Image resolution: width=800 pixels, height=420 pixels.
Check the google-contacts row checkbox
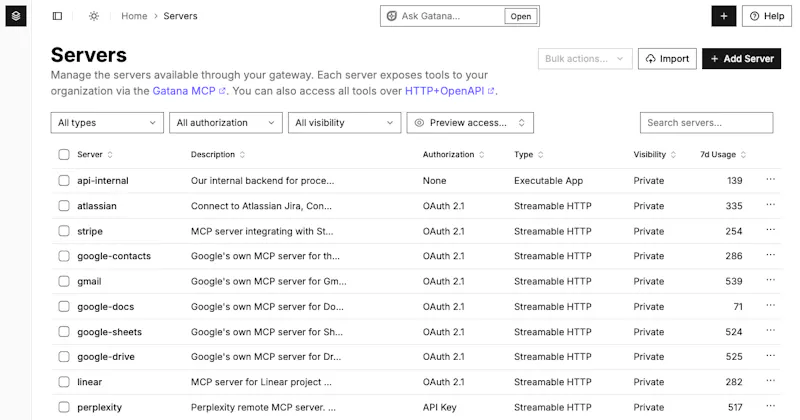tap(64, 256)
